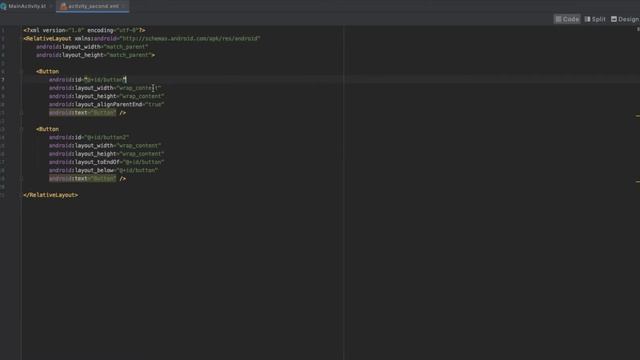Click gutter line number 7
Viewport: 640px width, 360px height.
3,80
